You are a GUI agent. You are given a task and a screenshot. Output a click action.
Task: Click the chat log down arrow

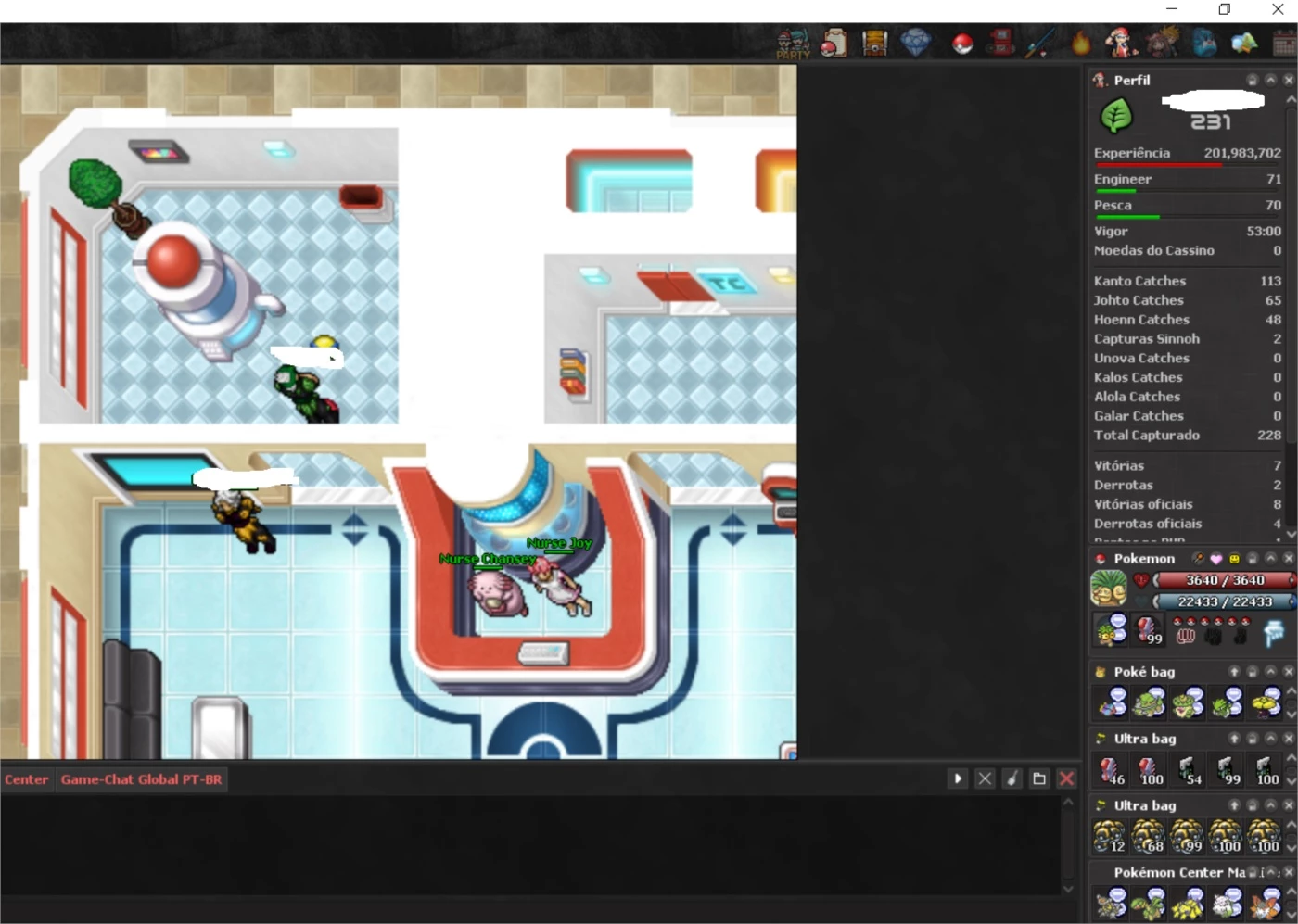click(x=1068, y=889)
